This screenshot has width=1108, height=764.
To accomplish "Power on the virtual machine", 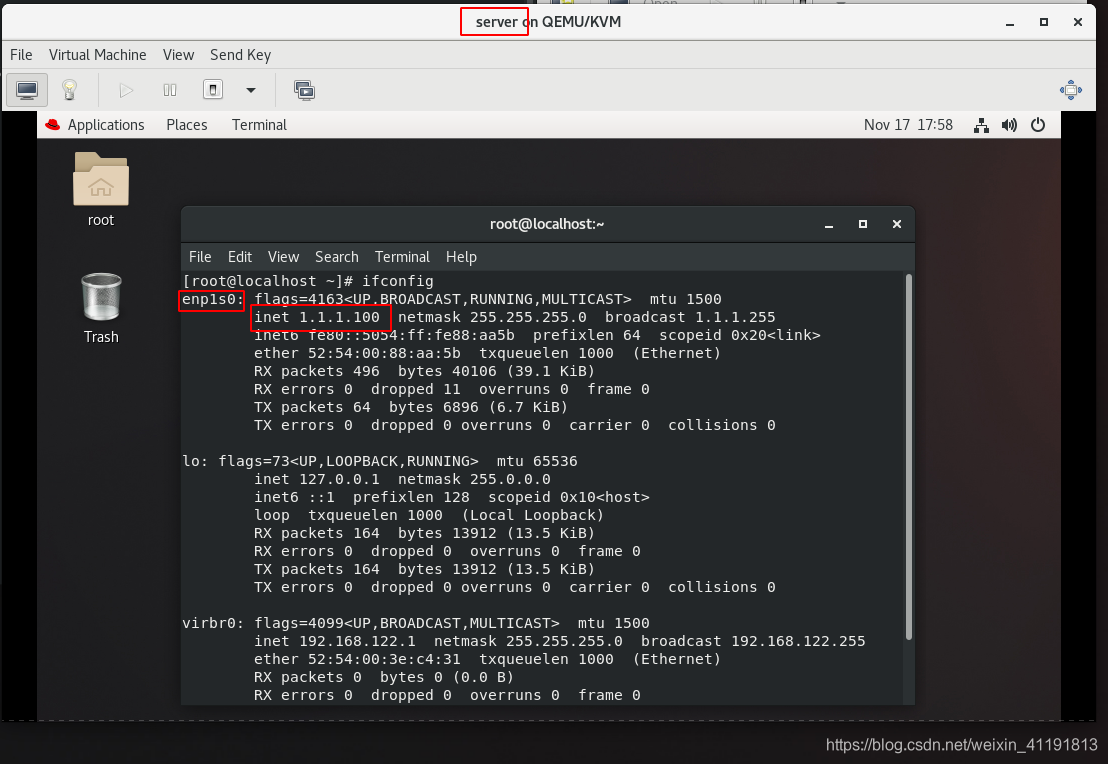I will [126, 90].
